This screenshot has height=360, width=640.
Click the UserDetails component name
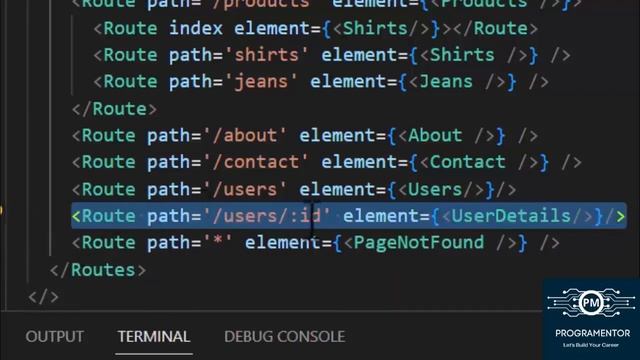pos(511,216)
